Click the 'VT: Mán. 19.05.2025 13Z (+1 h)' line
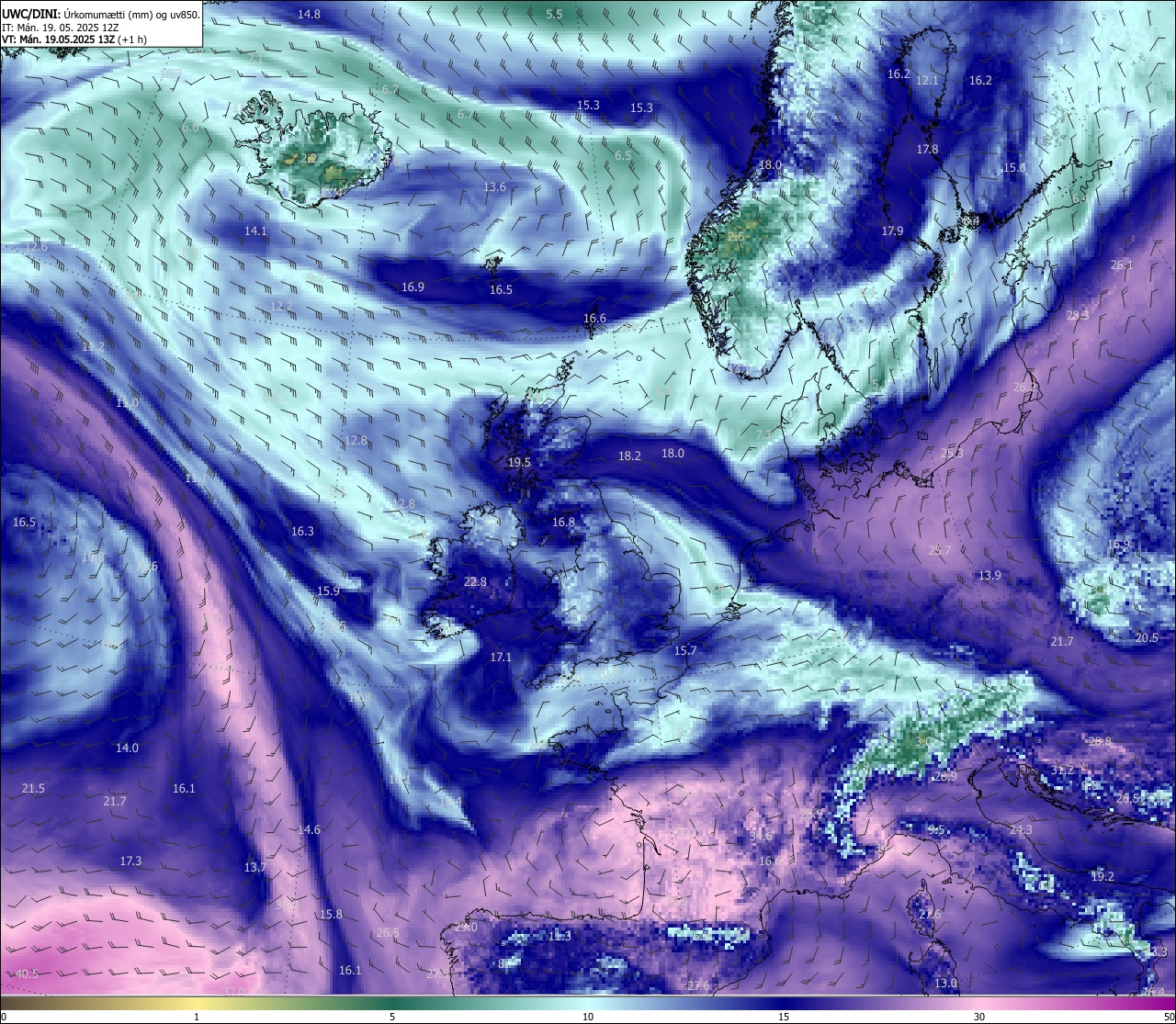The height and width of the screenshot is (1024, 1176). 74,39
